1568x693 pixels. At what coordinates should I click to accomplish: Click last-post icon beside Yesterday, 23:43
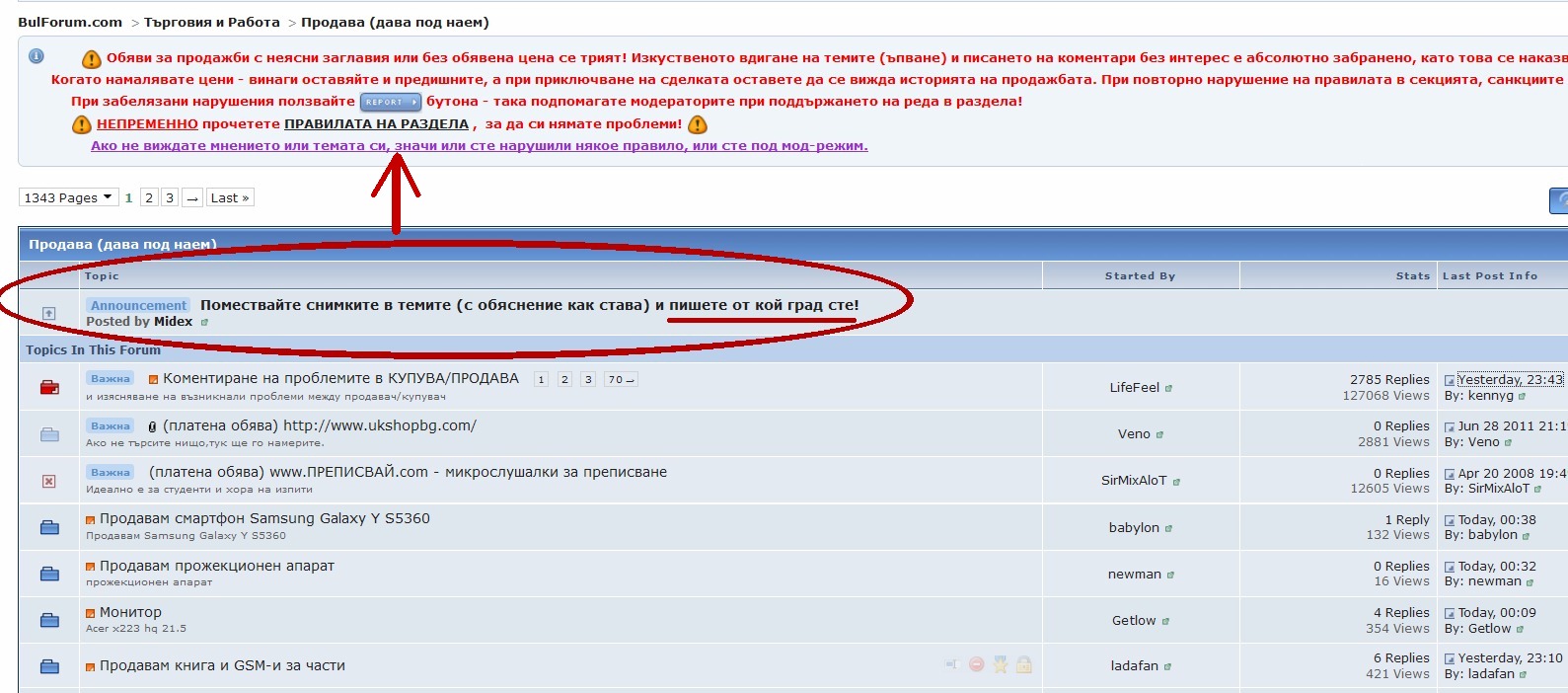[1450, 380]
